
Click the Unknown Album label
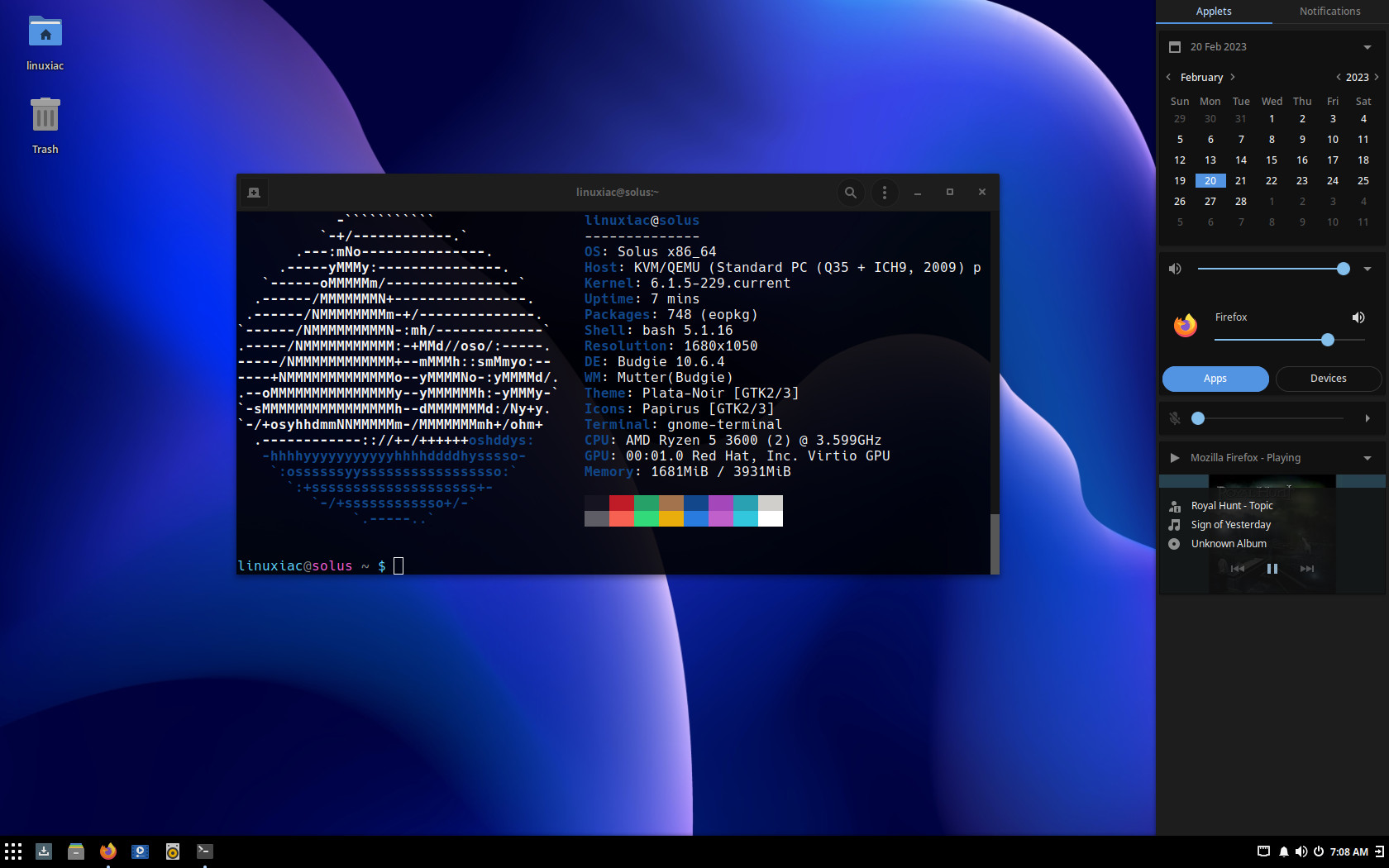tap(1229, 544)
